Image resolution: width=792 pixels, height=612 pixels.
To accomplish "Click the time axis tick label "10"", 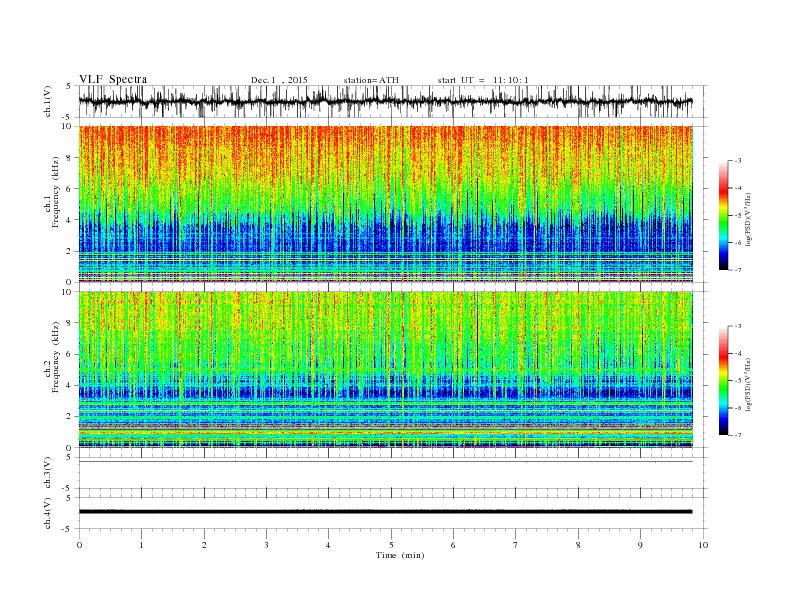I will (x=703, y=545).
